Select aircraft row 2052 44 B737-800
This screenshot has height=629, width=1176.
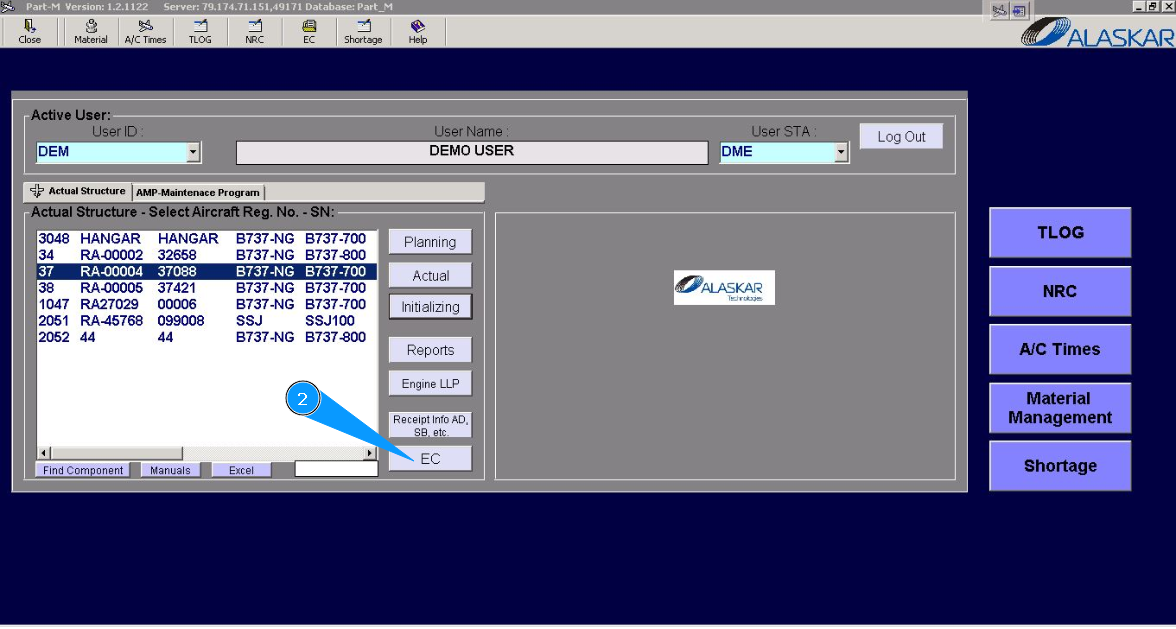click(x=207, y=337)
